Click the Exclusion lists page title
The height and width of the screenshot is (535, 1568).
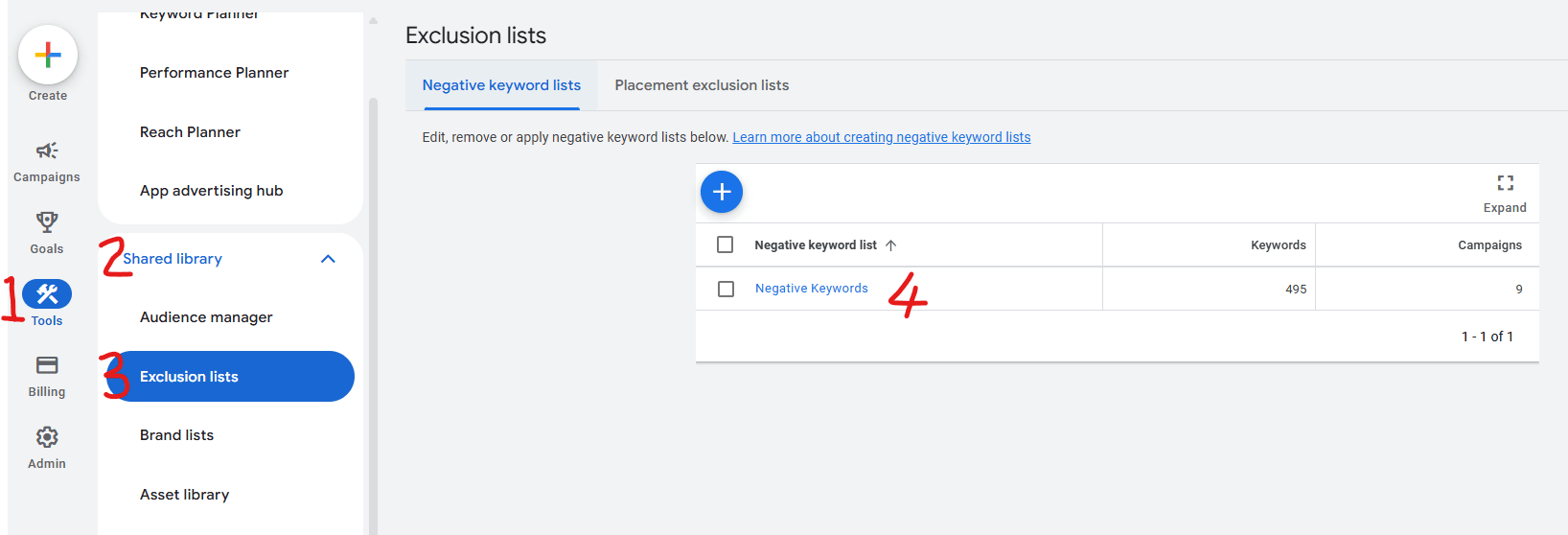(x=475, y=35)
